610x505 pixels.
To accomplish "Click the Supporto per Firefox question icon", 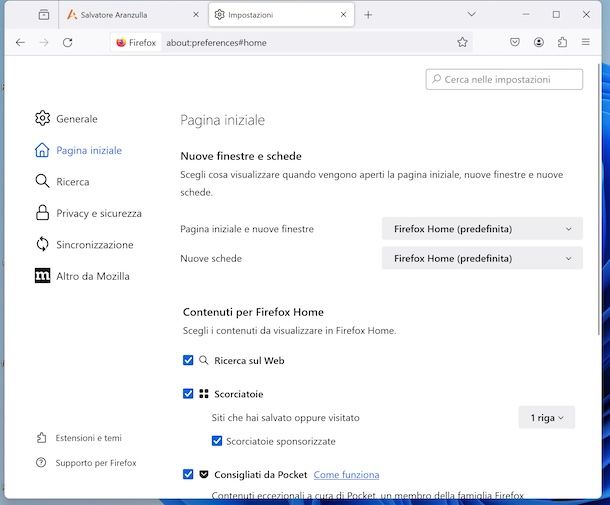I will 41,463.
